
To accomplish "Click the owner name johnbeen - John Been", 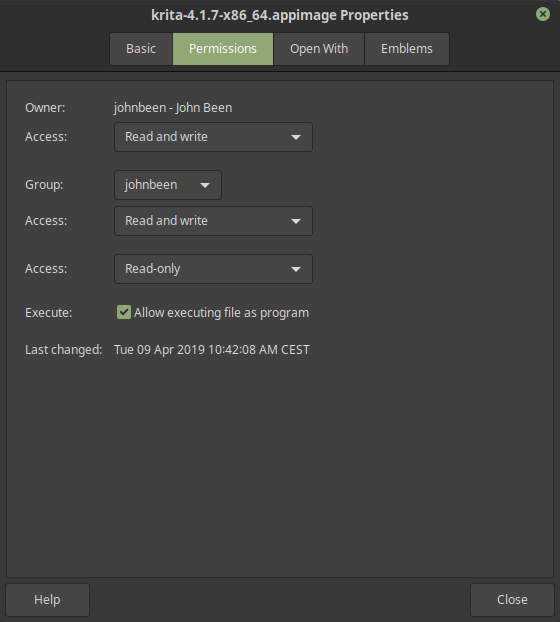I will click(x=173, y=108).
